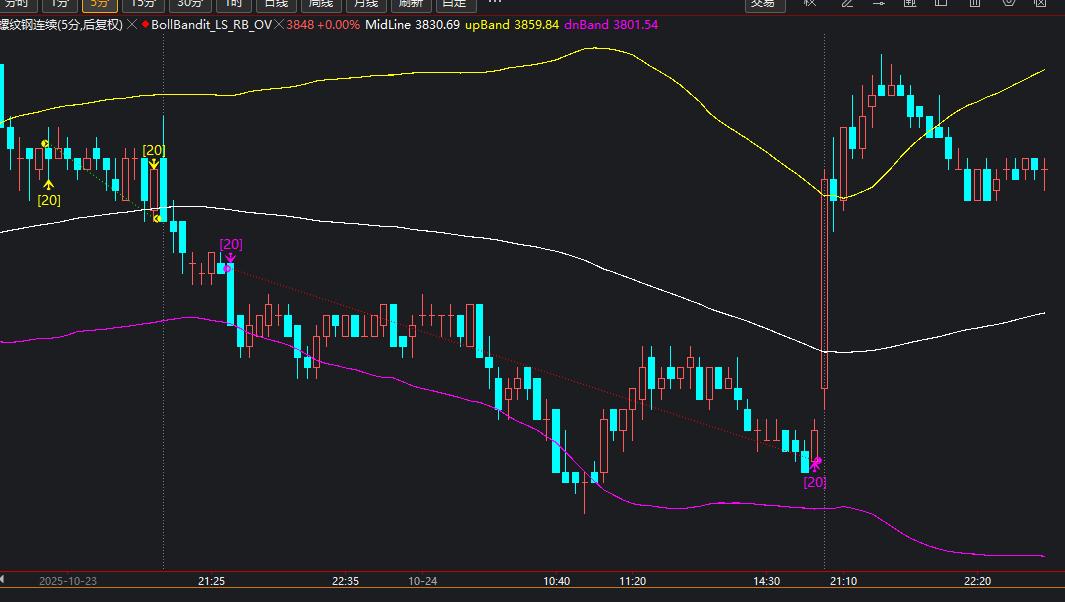
Task: Open the pencil drawing tool
Action: pyautogui.click(x=847, y=4)
